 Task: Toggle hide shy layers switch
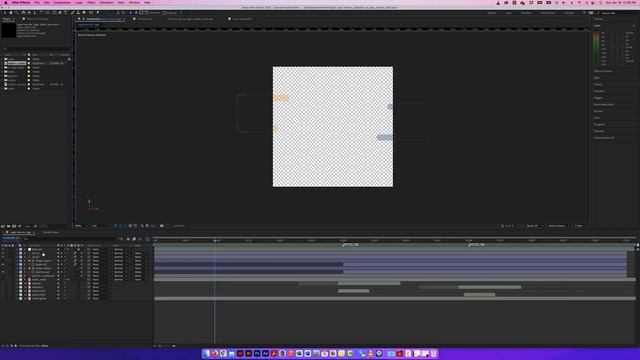tap(128, 239)
